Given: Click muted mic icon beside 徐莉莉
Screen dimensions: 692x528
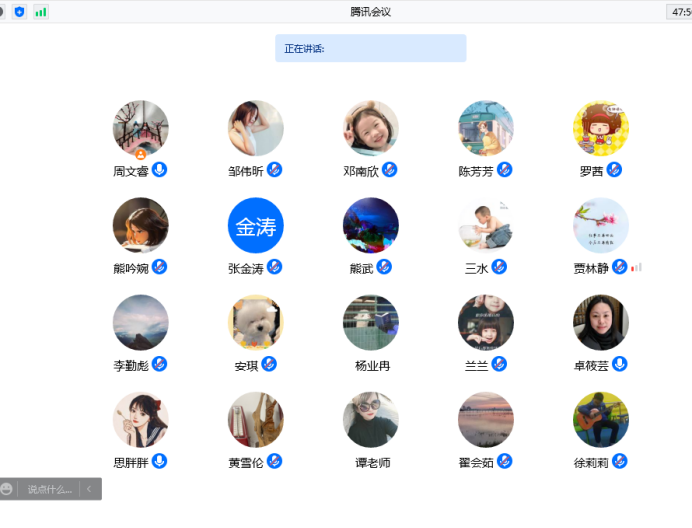Looking at the screenshot, I should (x=620, y=461).
